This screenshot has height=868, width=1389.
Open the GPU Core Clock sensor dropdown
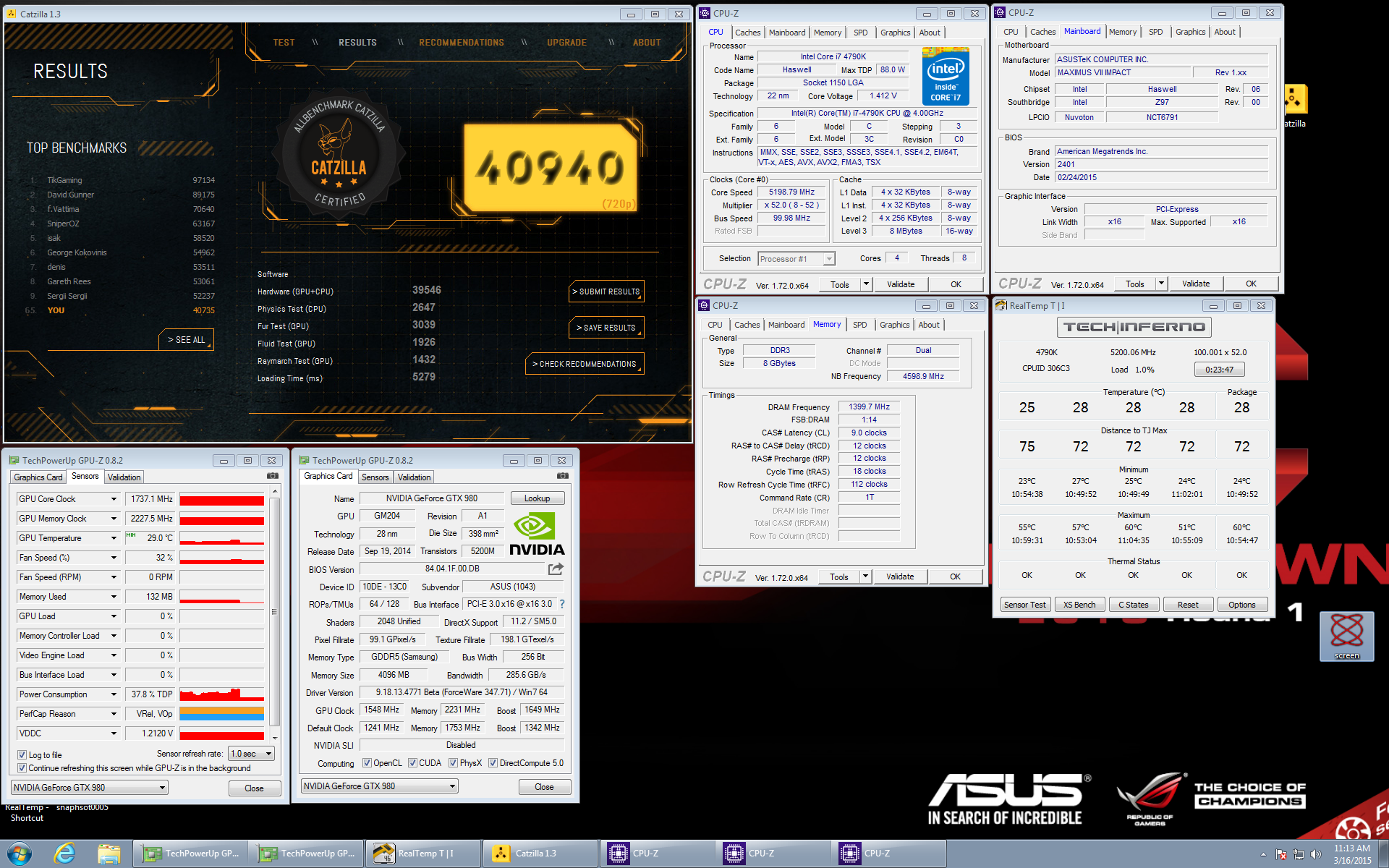(x=114, y=499)
